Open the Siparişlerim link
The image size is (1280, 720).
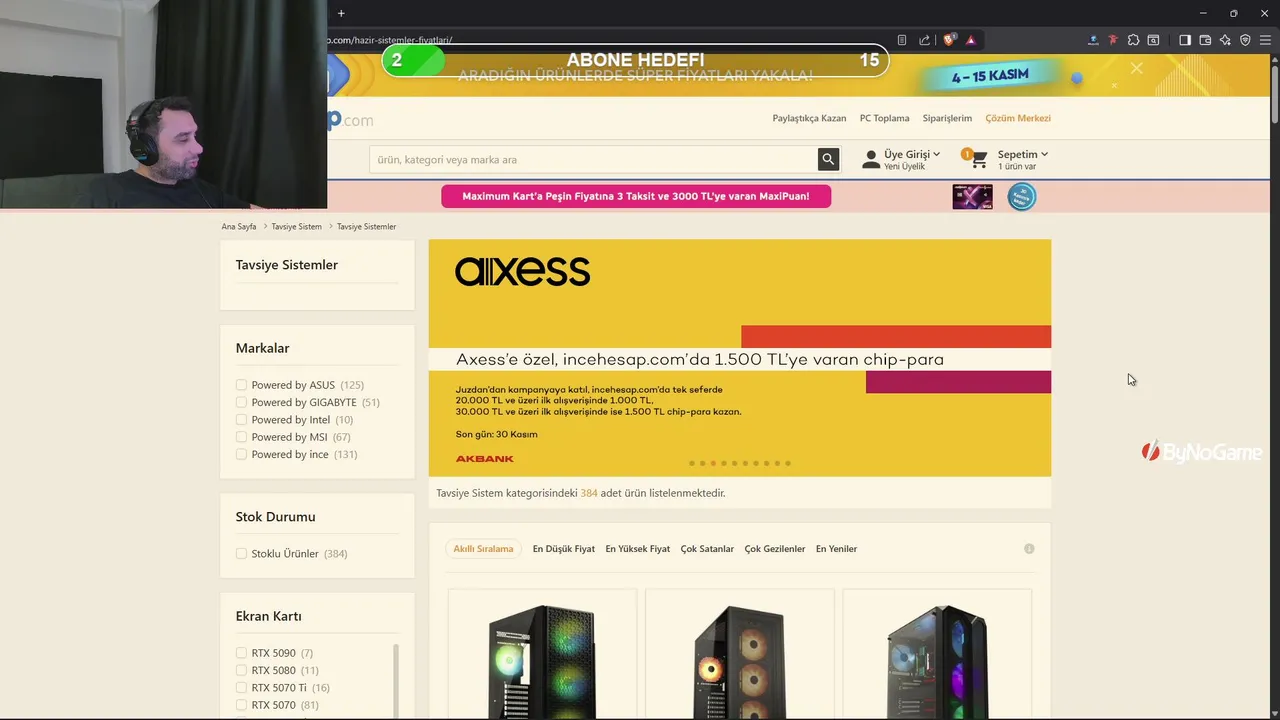[x=947, y=118]
